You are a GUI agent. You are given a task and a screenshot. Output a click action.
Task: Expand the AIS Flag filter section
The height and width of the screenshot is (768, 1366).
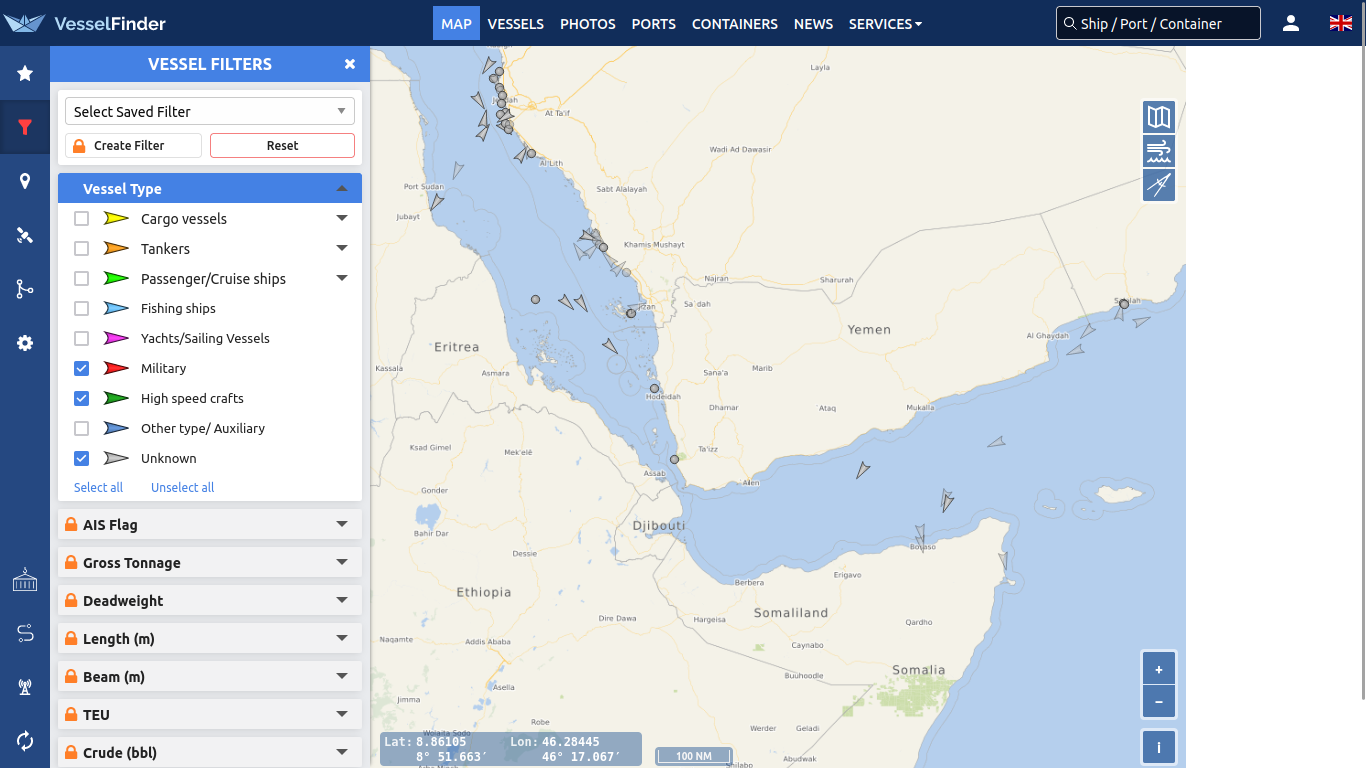(x=210, y=524)
